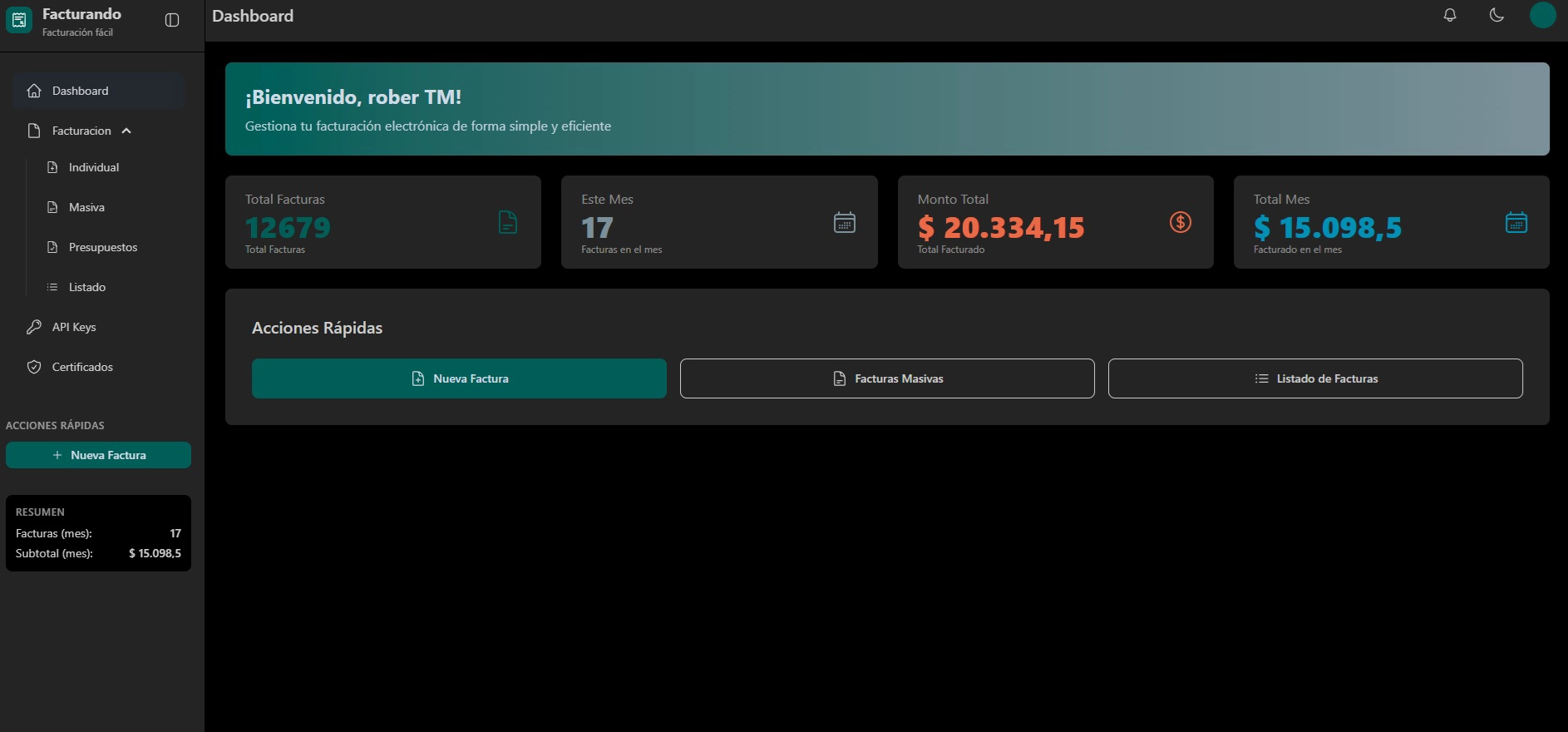Select Masiva in the sidebar
Image resolution: width=1568 pixels, height=732 pixels.
point(86,207)
